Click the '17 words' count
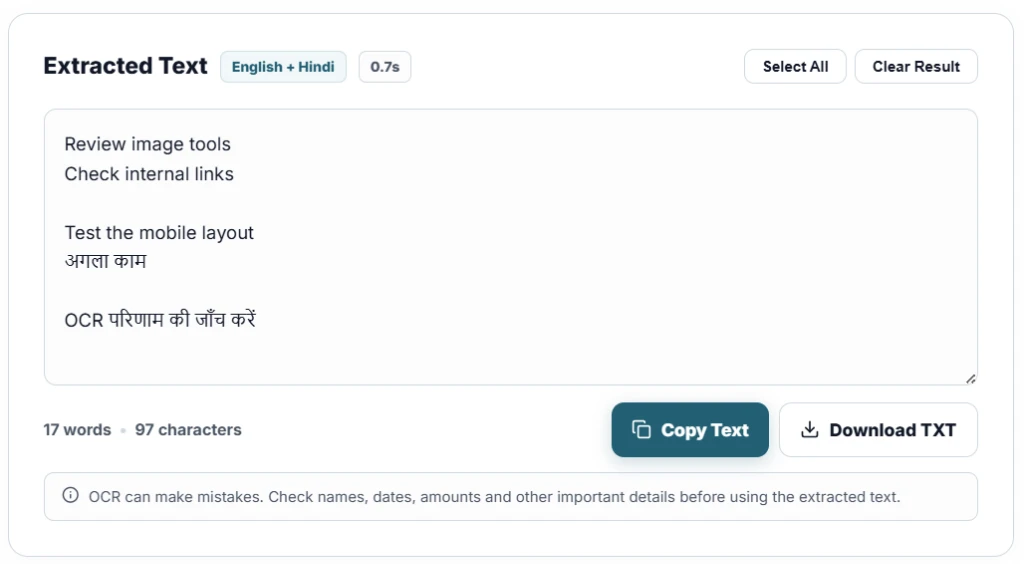The image size is (1024, 564). pyautogui.click(x=77, y=430)
